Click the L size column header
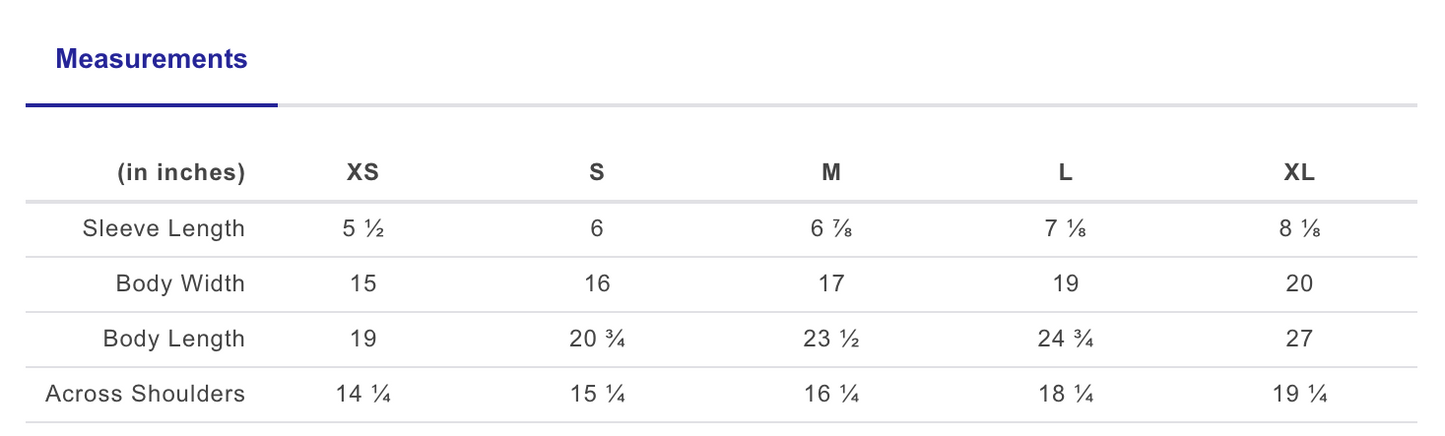The image size is (1445, 436). tap(1065, 173)
